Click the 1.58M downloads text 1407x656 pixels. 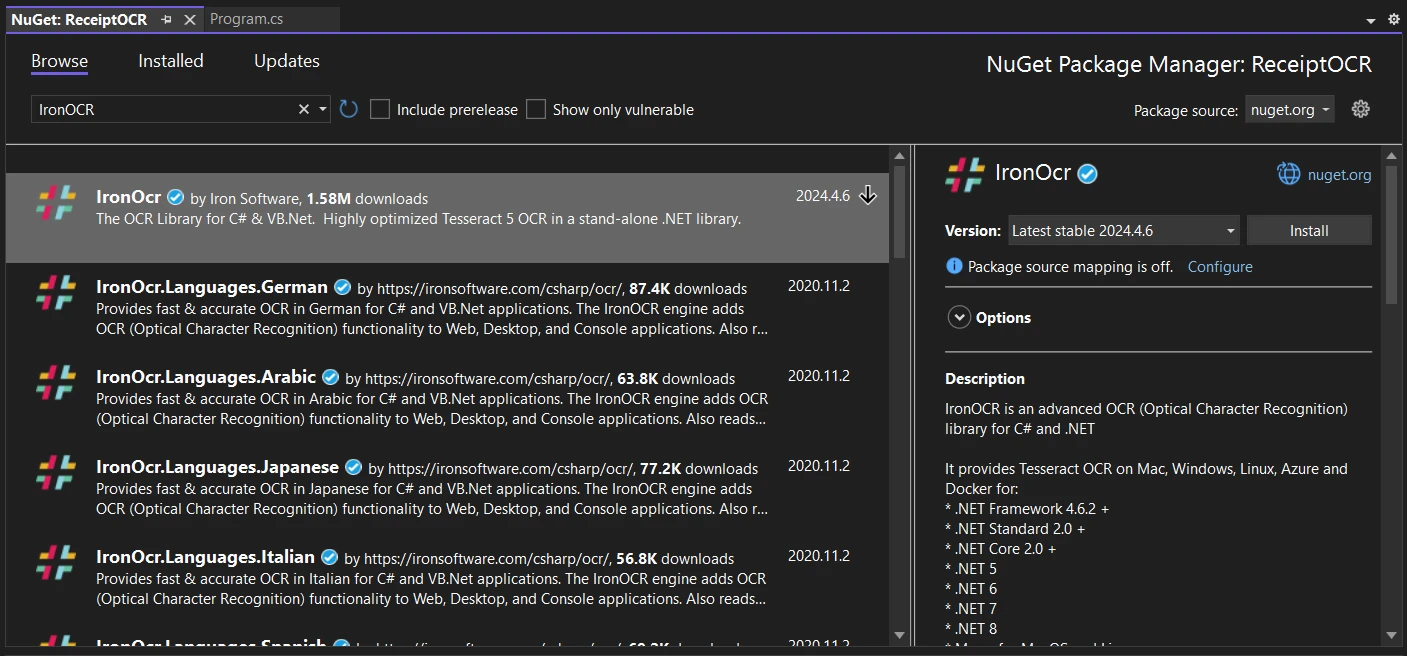coord(367,199)
